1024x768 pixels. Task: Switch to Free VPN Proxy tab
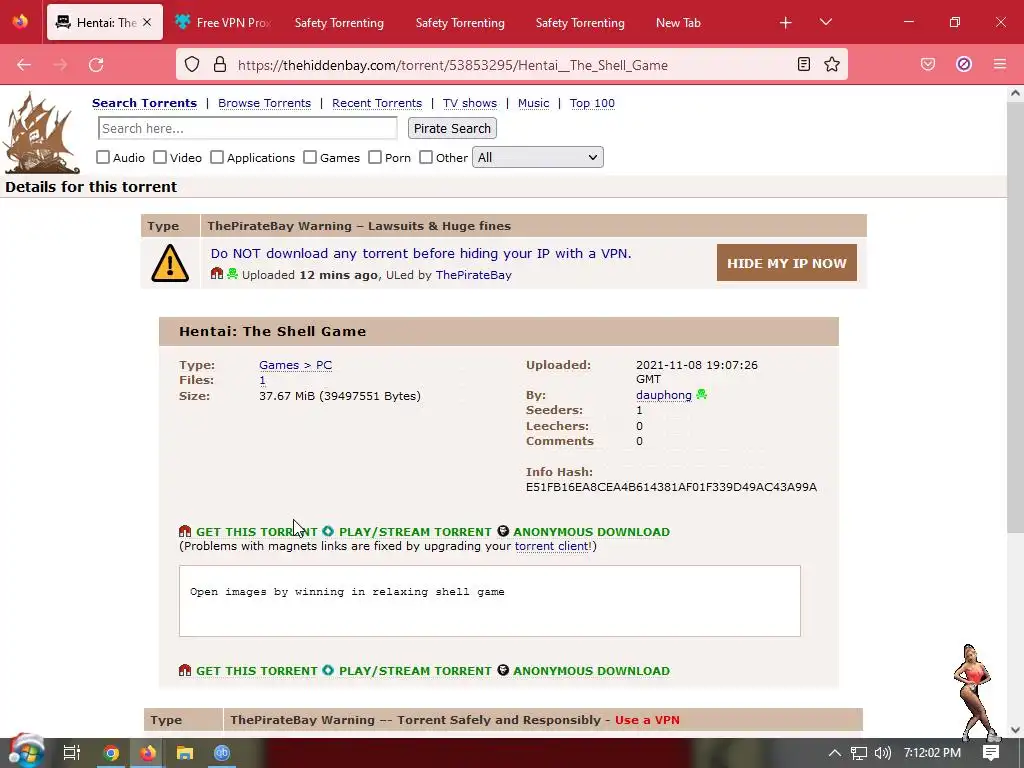pyautogui.click(x=223, y=23)
